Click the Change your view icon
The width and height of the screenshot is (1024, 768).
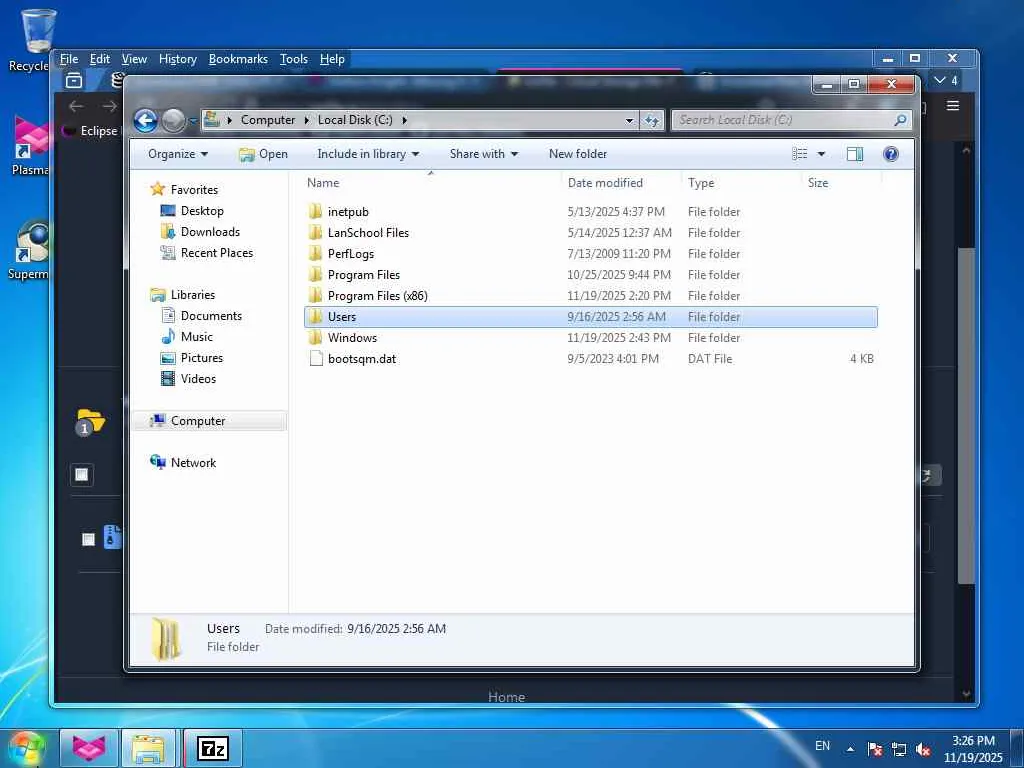[800, 153]
